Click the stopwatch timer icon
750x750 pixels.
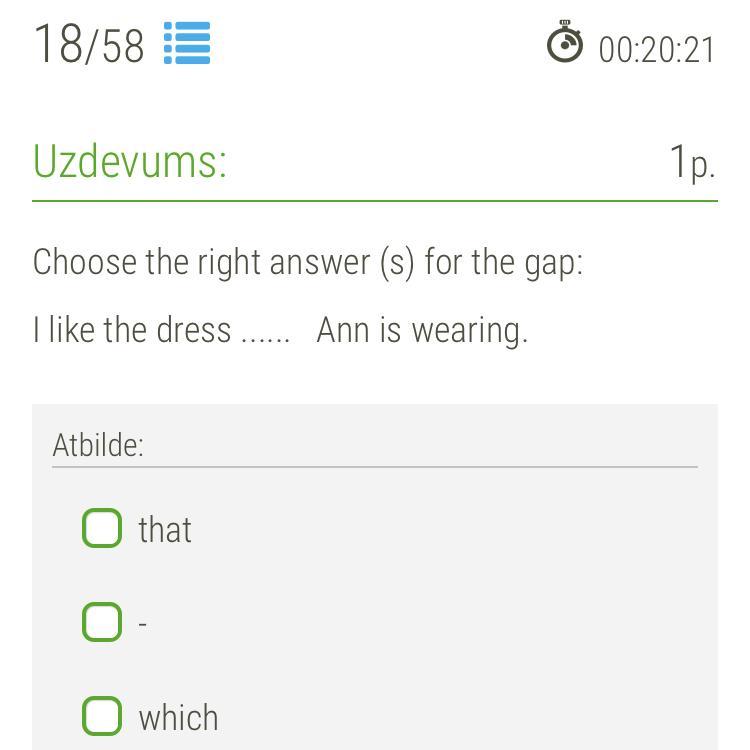click(x=565, y=44)
